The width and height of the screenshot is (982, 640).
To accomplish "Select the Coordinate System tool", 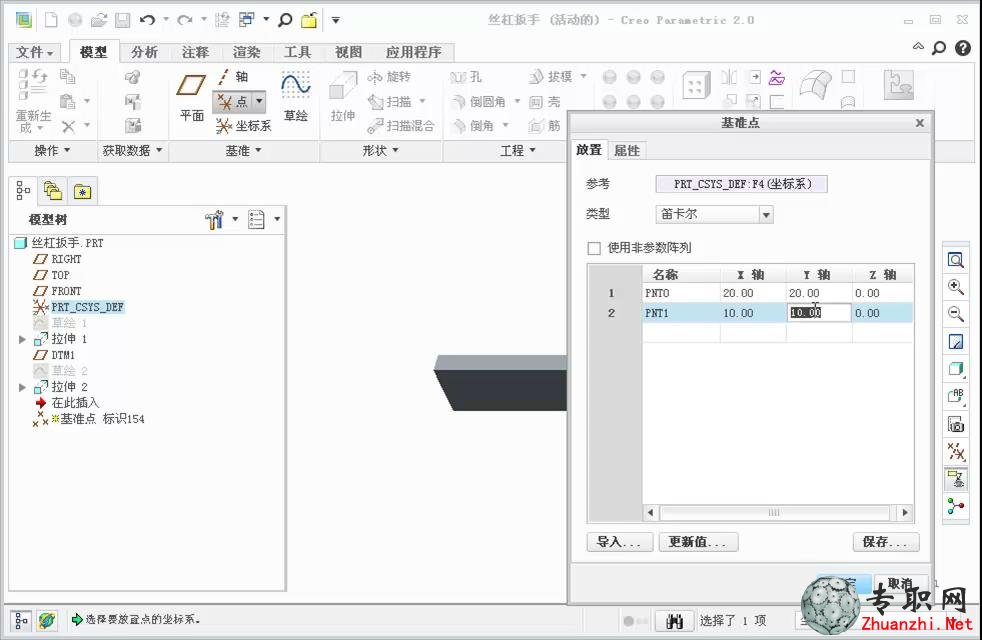I will [x=243, y=126].
